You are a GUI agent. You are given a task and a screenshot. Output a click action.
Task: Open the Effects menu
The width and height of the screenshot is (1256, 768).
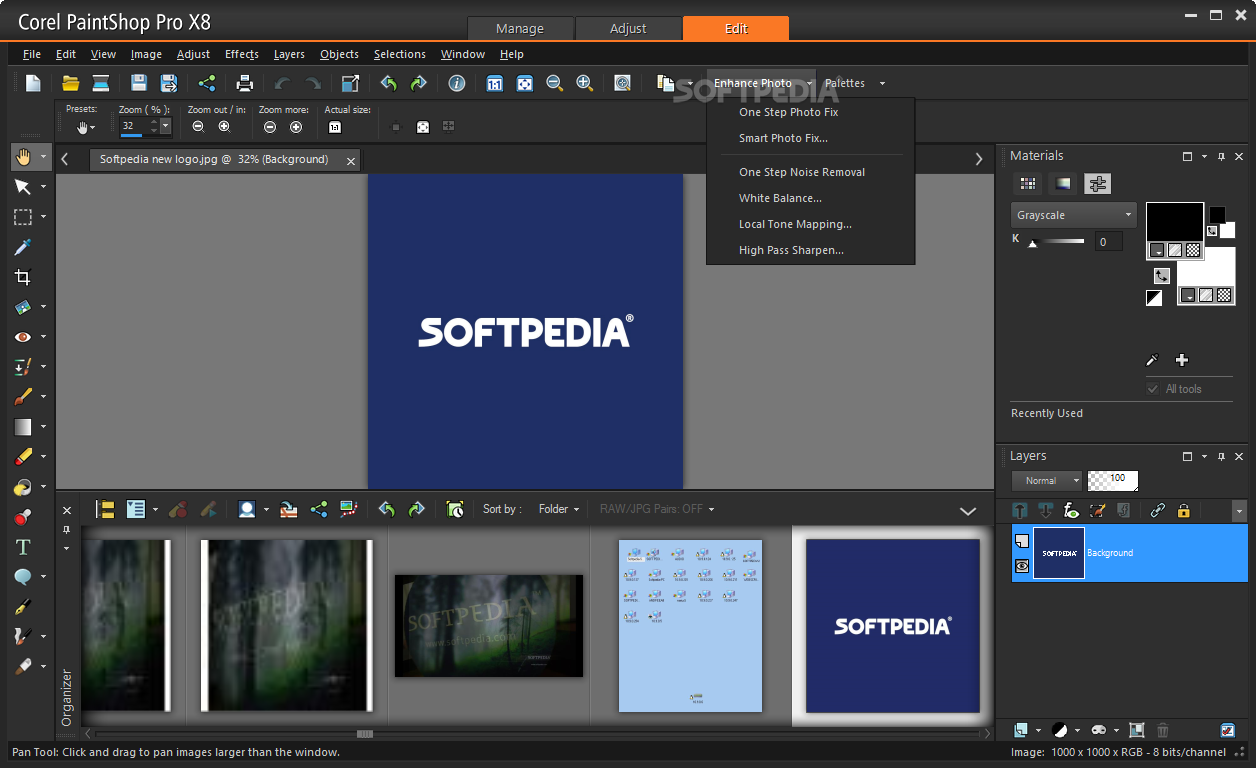[x=242, y=54]
